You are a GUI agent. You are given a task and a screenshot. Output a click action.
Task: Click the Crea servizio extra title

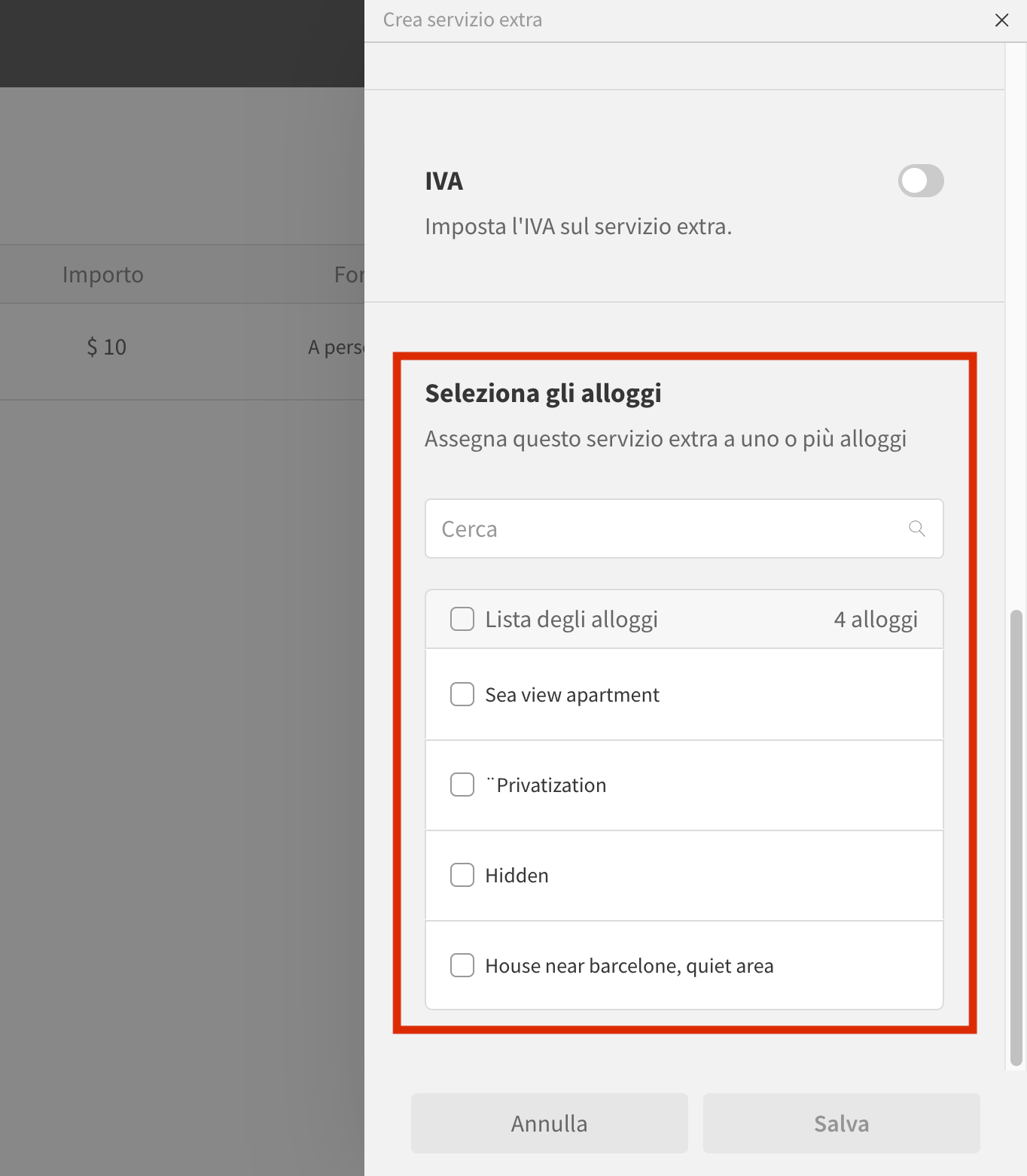(462, 20)
